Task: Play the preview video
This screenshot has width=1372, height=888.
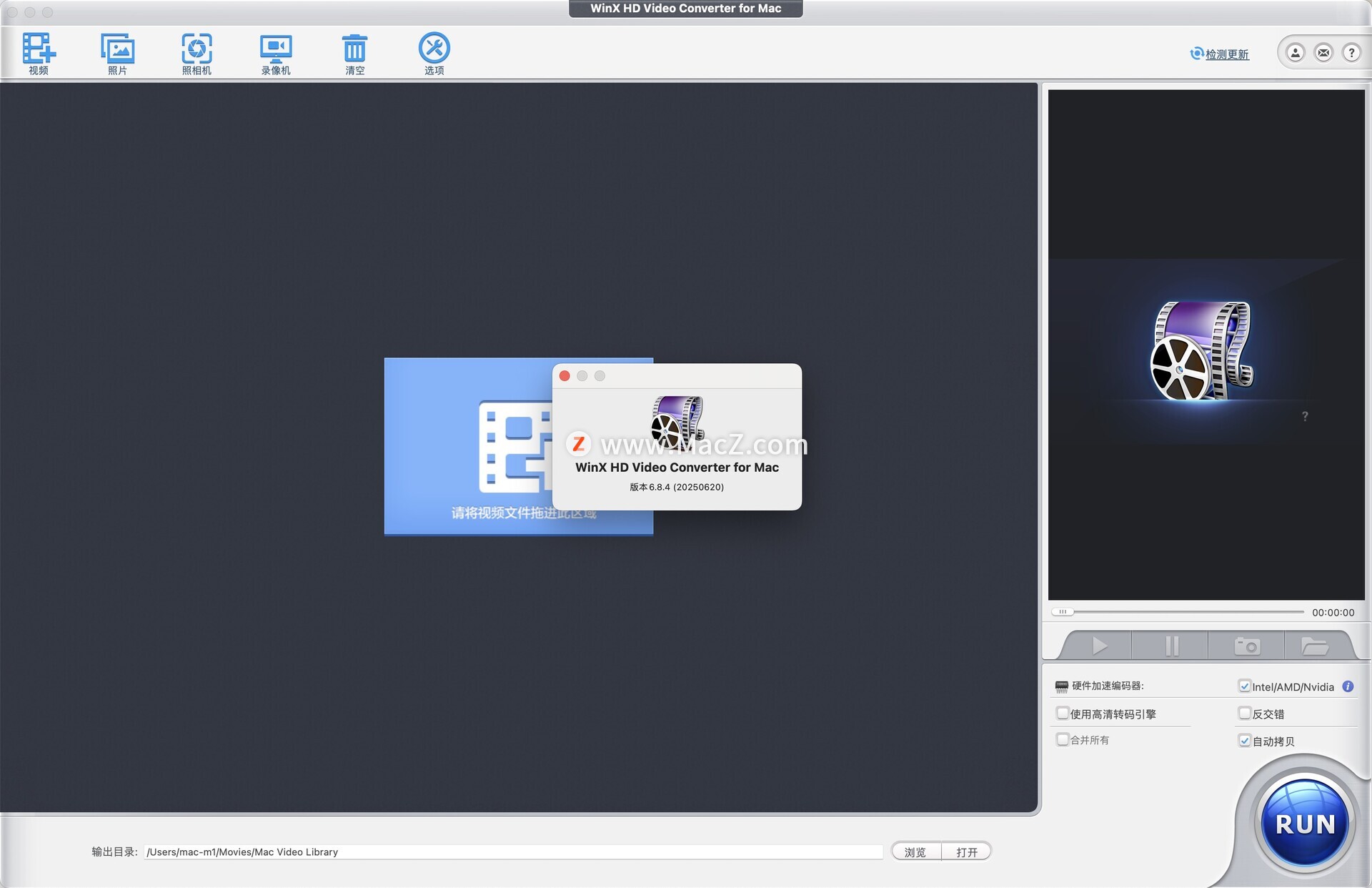Action: (x=1099, y=646)
